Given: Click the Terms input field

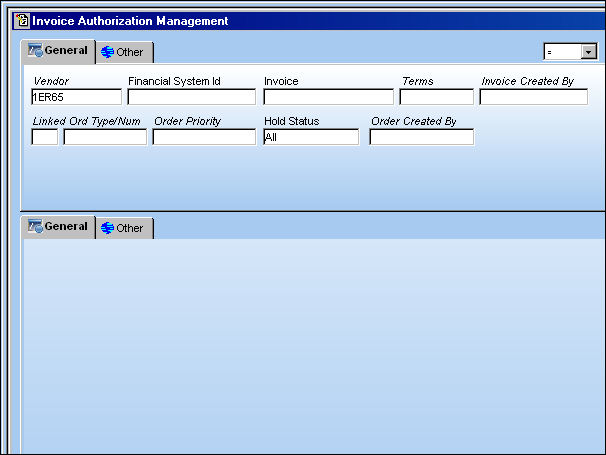Looking at the screenshot, I should click(436, 97).
